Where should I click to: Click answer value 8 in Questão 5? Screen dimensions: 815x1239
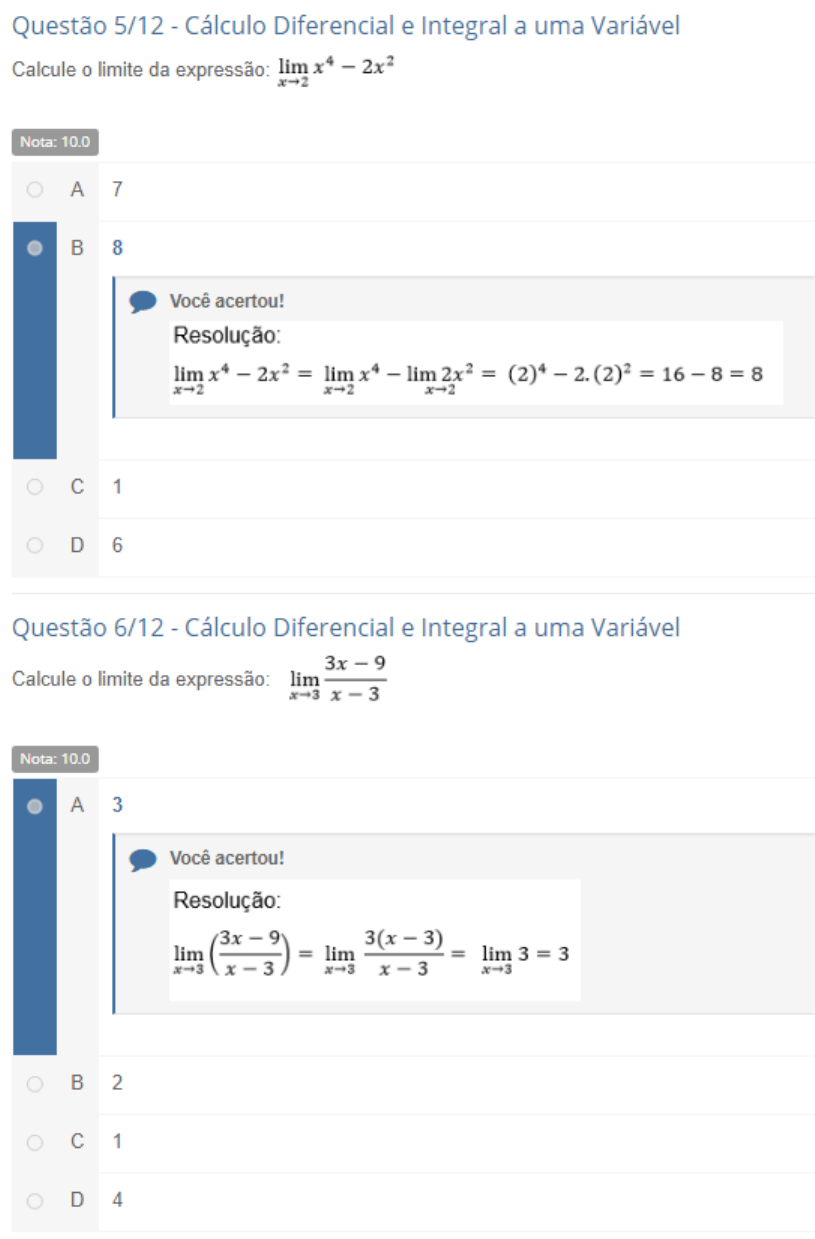117,248
